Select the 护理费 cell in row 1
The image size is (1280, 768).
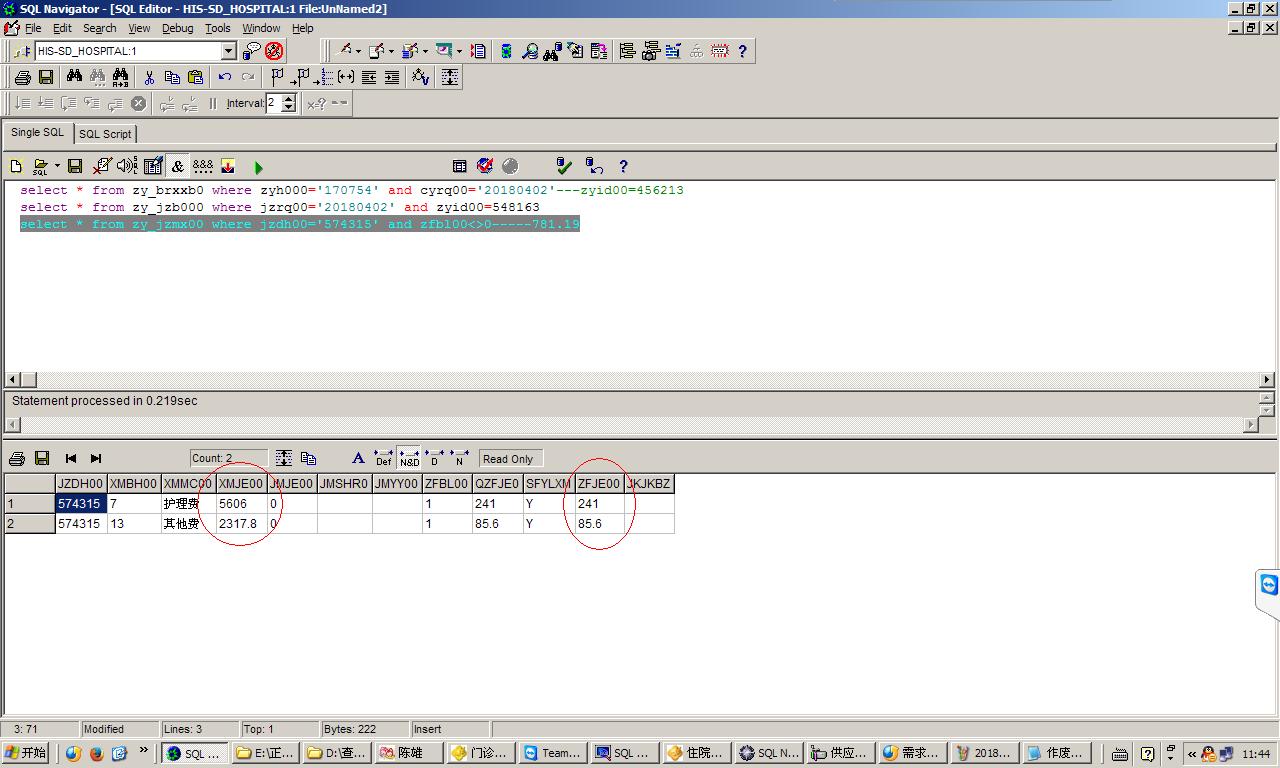pyautogui.click(x=188, y=504)
